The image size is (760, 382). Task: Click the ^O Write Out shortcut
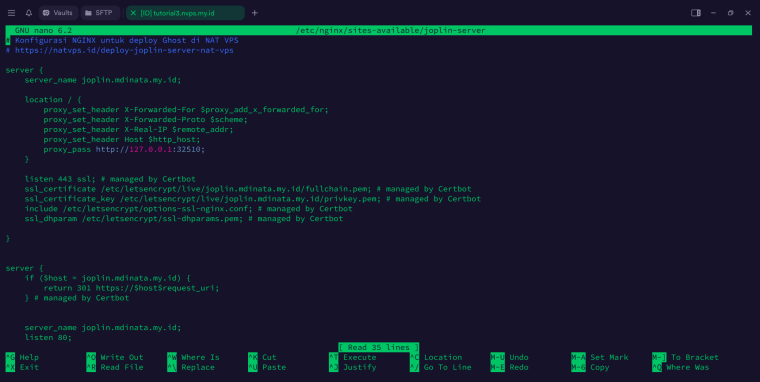pyautogui.click(x=115, y=357)
